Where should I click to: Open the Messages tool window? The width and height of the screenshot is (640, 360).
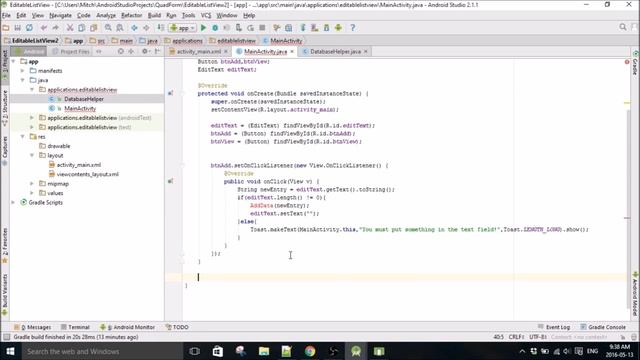click(x=32, y=327)
